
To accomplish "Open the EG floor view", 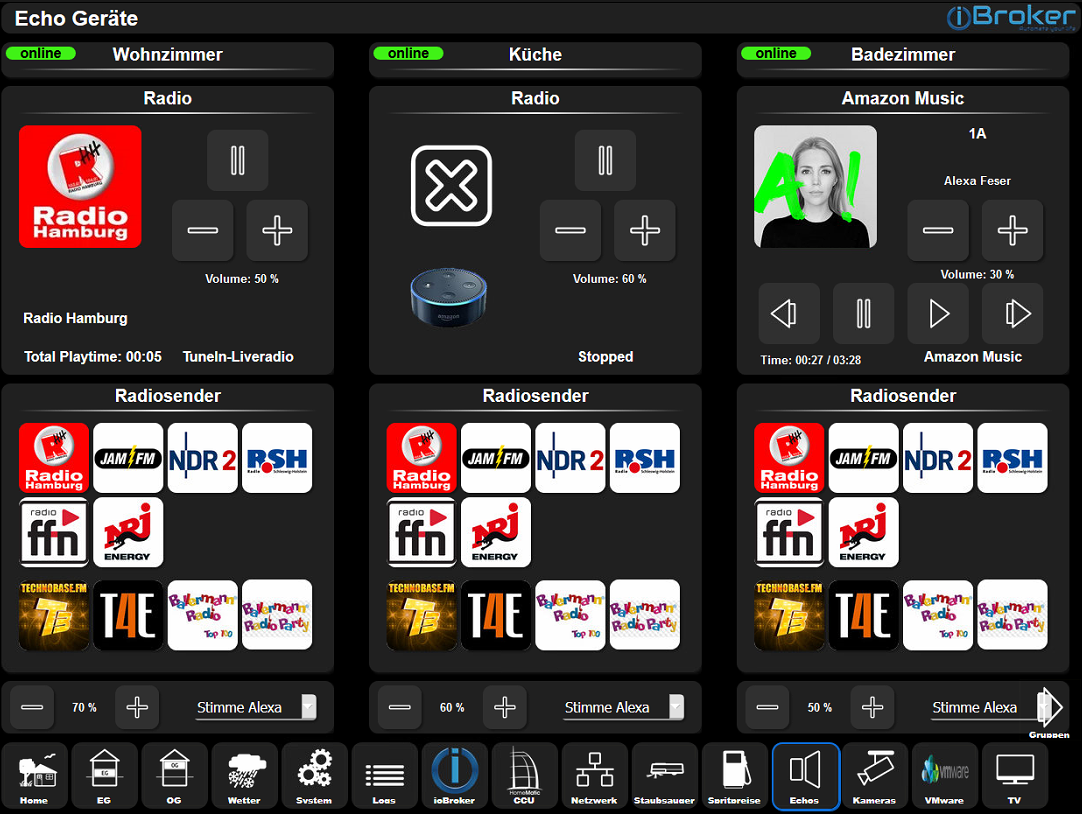I will coord(104,776).
